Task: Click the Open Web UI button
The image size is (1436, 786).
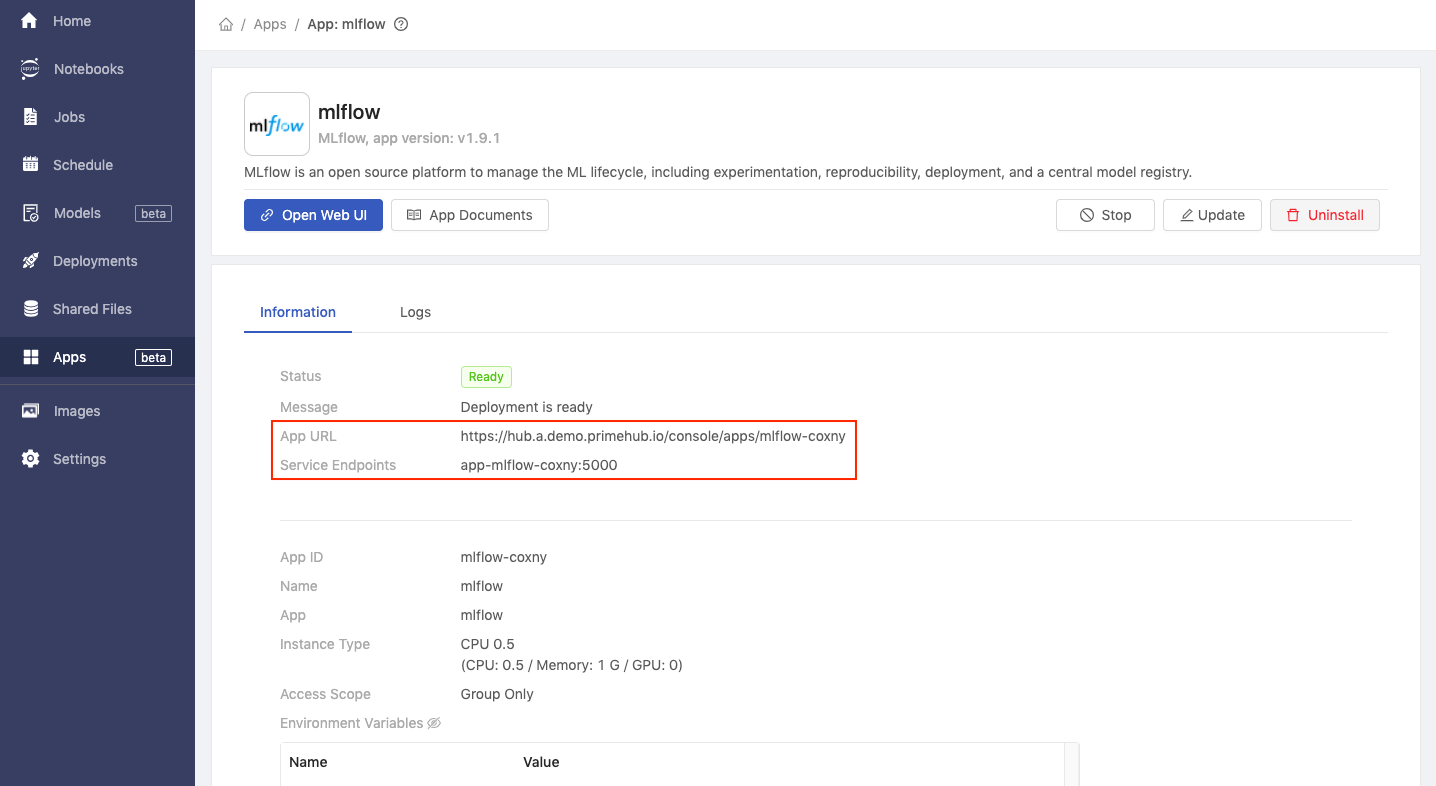Action: [313, 215]
